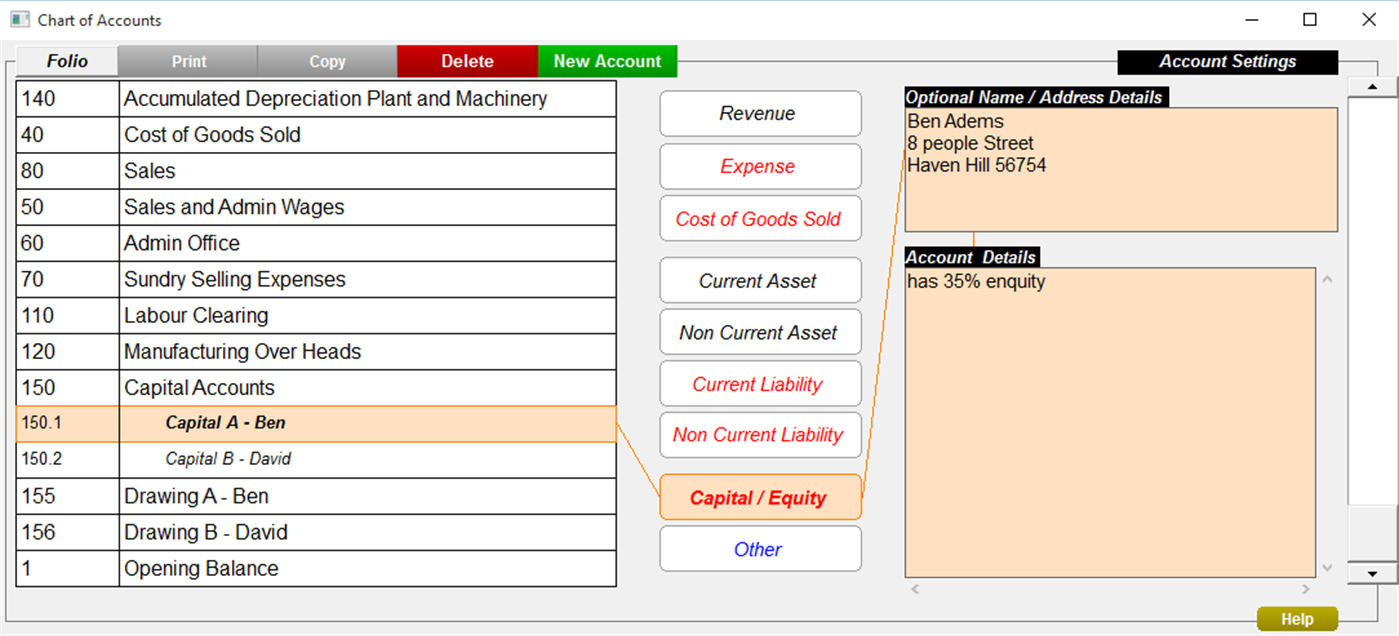Open the New Account dialog
The height and width of the screenshot is (636, 1399).
tap(607, 61)
